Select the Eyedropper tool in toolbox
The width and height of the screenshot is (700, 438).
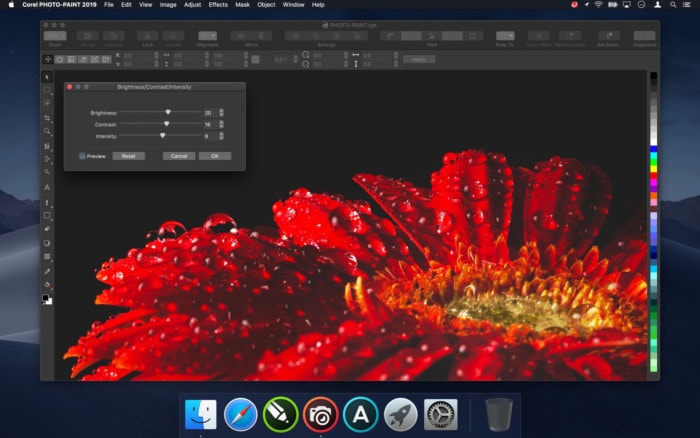tap(47, 271)
